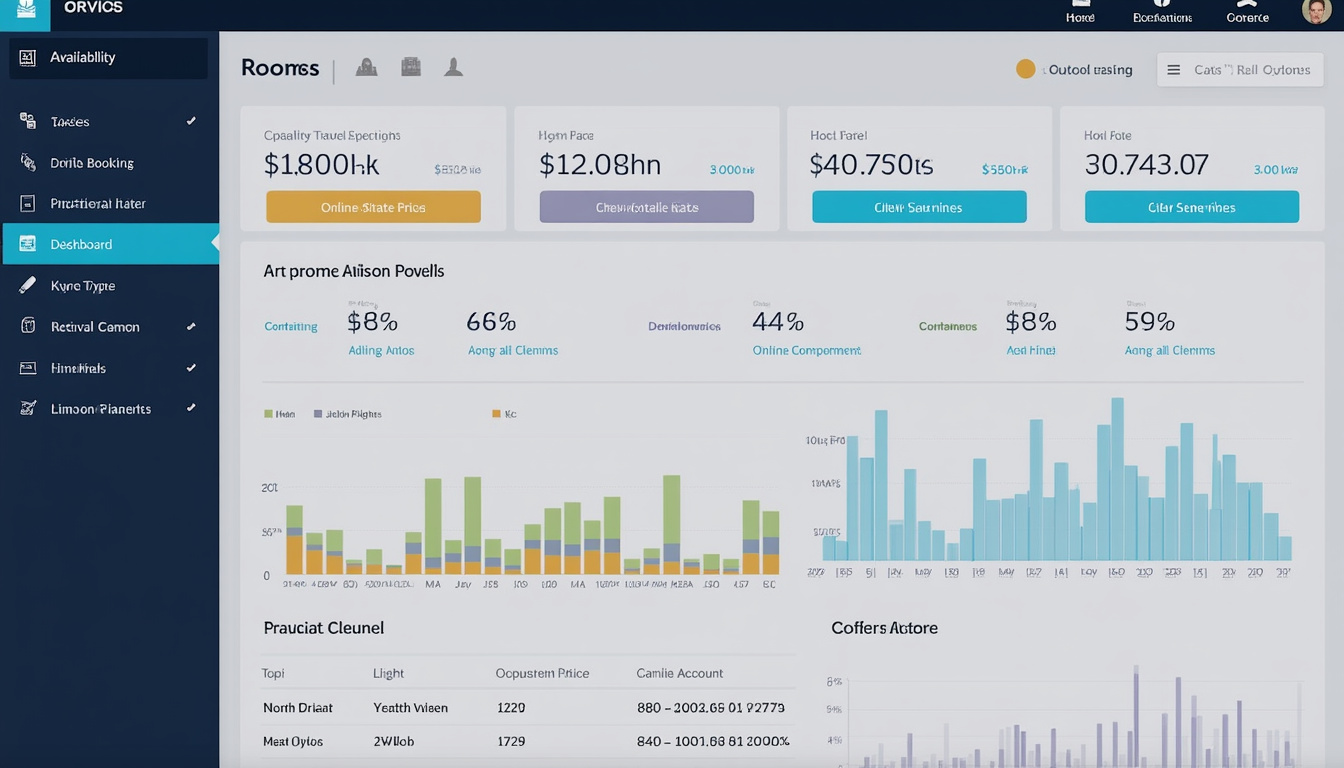Collapse the sidebar using the Dashboard arrow
The height and width of the screenshot is (768, 1344).
tap(215, 243)
